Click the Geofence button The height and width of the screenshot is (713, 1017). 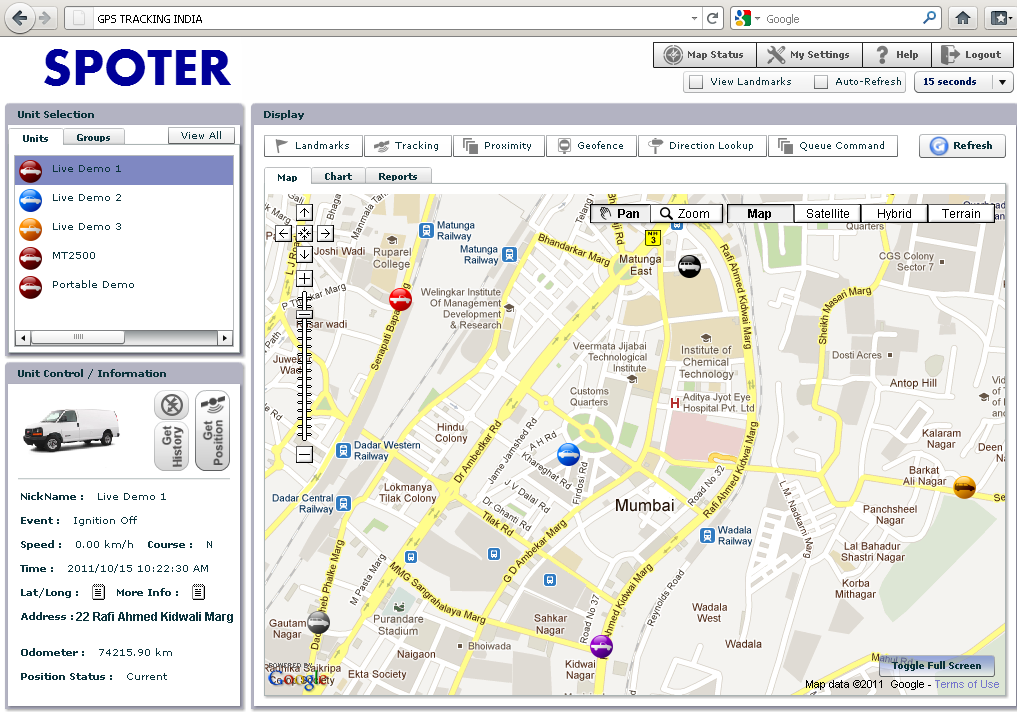pos(590,146)
